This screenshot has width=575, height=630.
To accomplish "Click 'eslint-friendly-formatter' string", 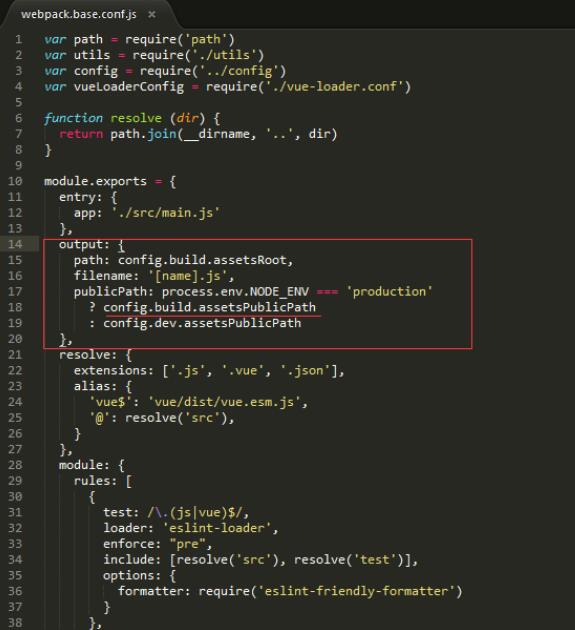I will point(356,591).
